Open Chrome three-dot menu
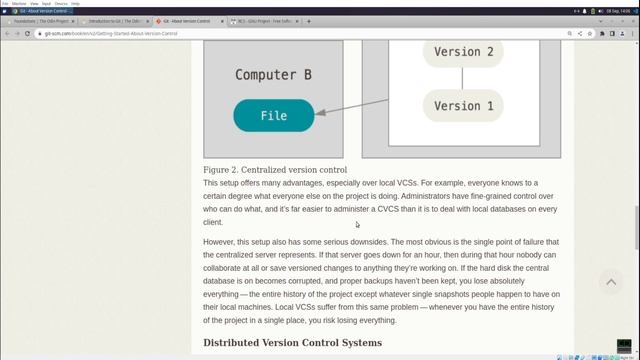The width and height of the screenshot is (640, 360). click(633, 33)
